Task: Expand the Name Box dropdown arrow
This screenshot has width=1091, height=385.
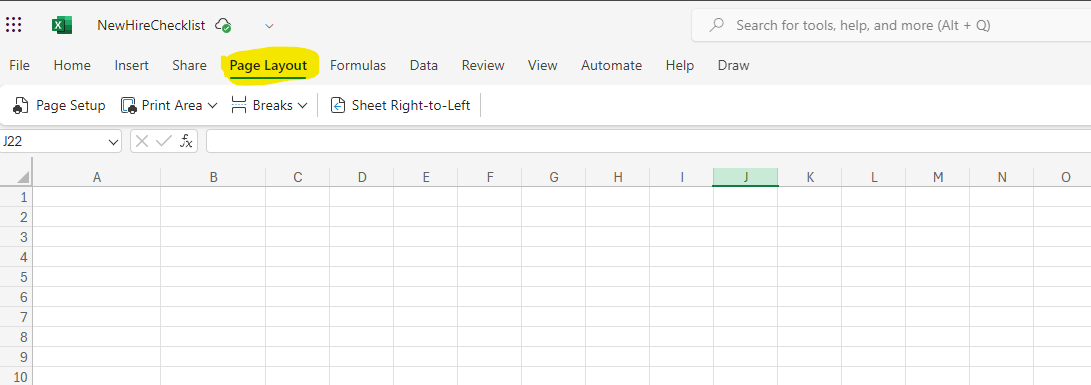Action: click(x=113, y=142)
